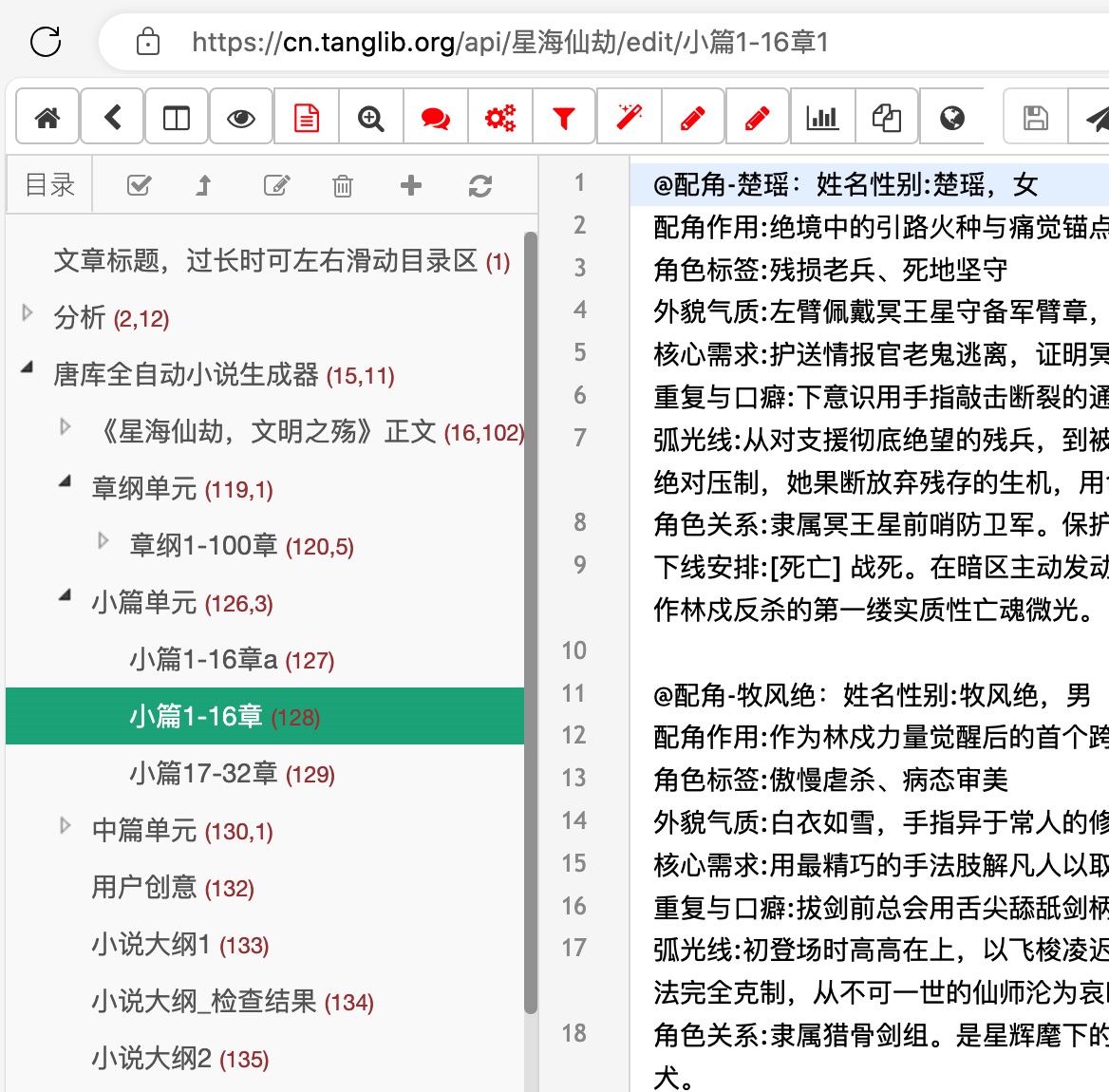
Task: Go back with the left chevron button
Action: pos(112,118)
